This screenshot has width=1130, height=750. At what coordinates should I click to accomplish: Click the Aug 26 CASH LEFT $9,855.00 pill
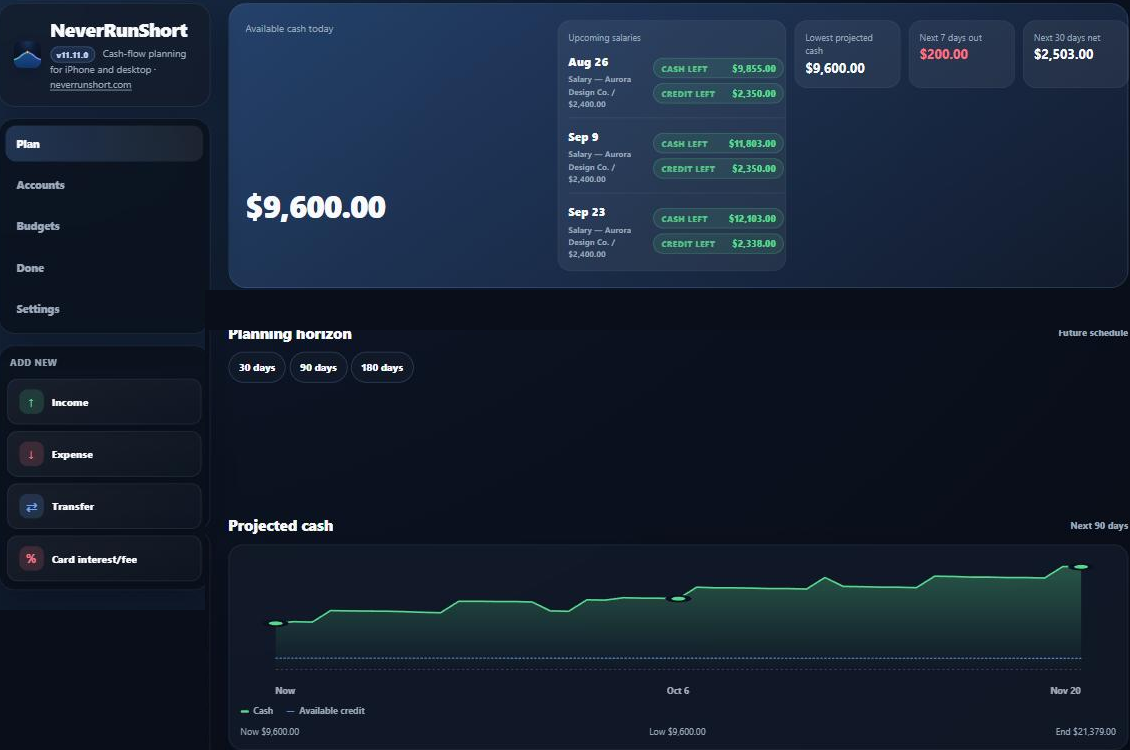719,68
